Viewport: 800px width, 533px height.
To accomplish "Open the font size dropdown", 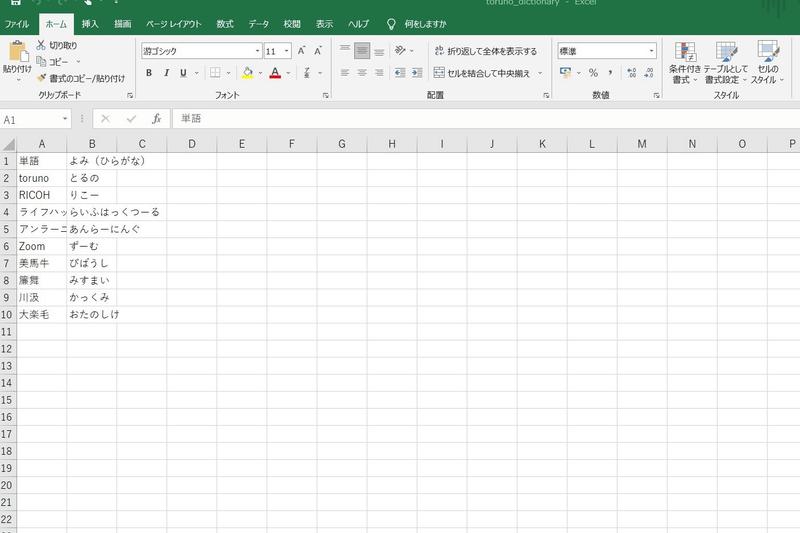I will click(287, 51).
